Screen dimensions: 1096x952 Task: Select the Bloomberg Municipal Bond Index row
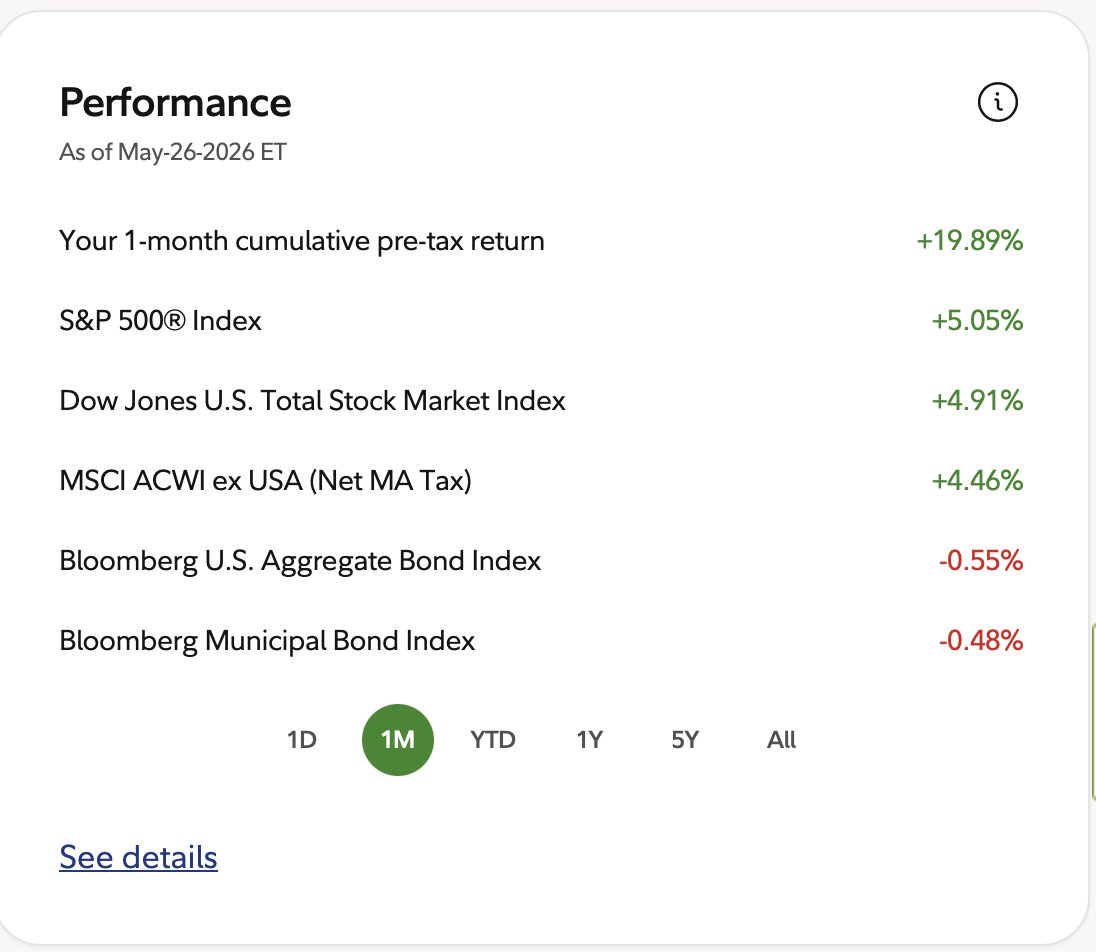coord(541,641)
